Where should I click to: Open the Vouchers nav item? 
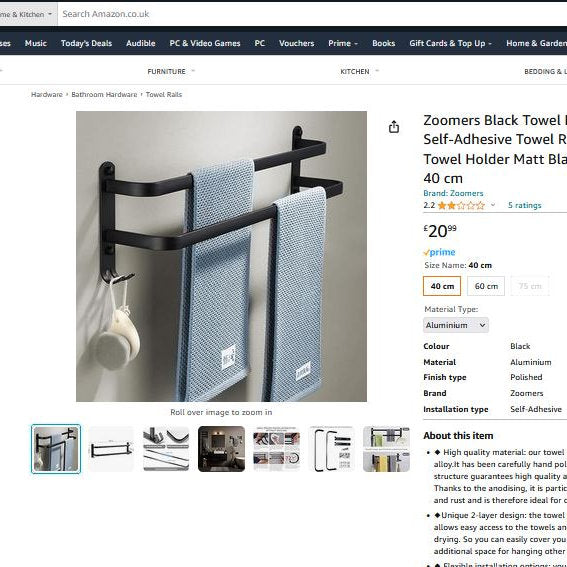297,43
